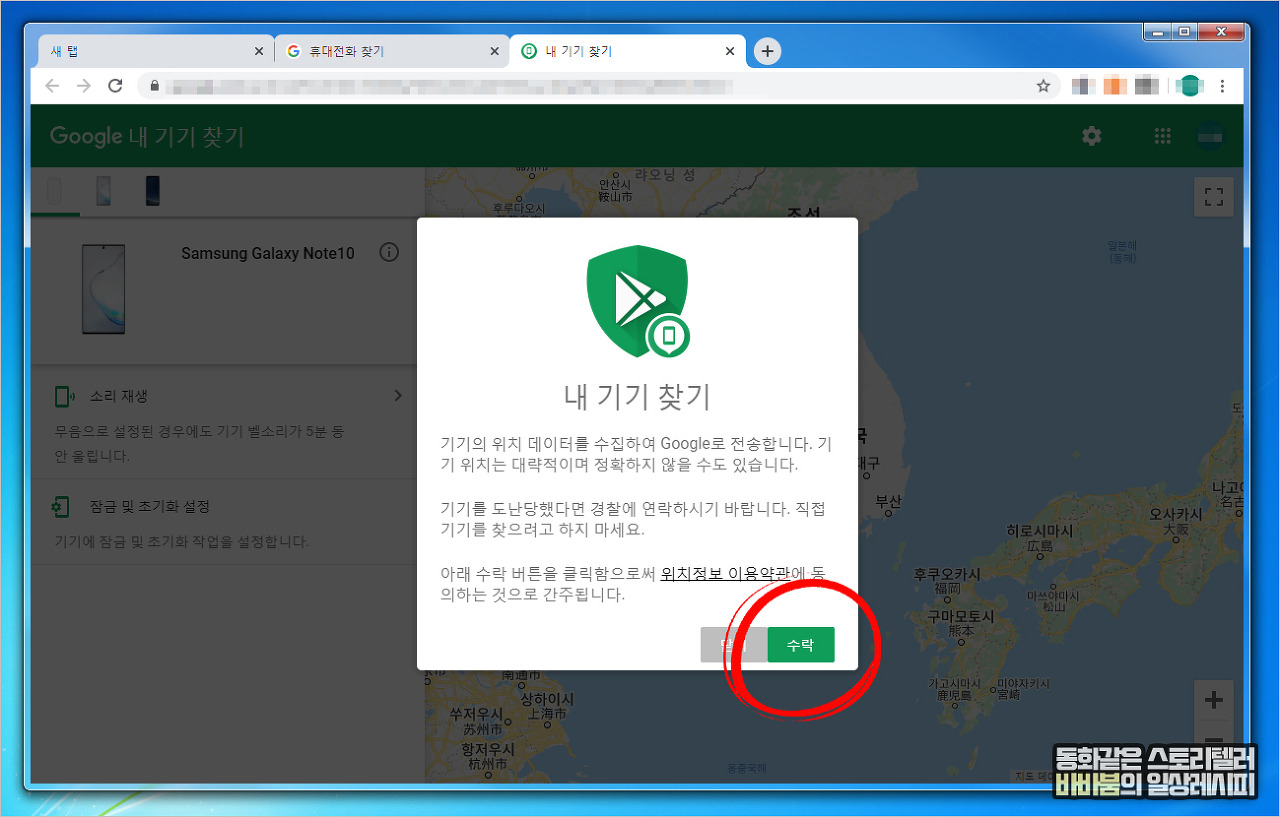The image size is (1280, 817).
Task: Click the green 수락 accept button
Action: pyautogui.click(x=801, y=645)
